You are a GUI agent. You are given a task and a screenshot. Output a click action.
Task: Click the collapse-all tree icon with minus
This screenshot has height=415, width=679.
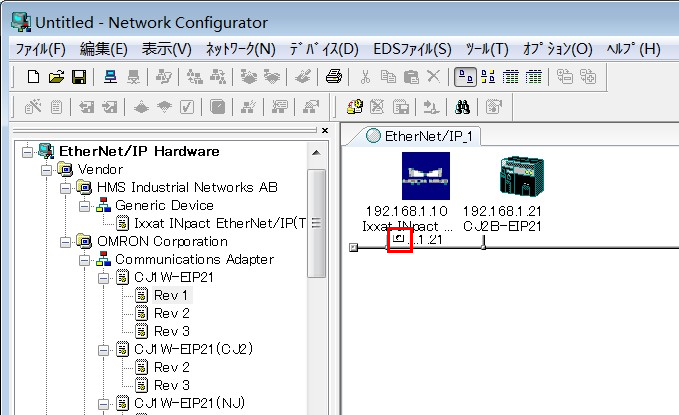coord(565,77)
